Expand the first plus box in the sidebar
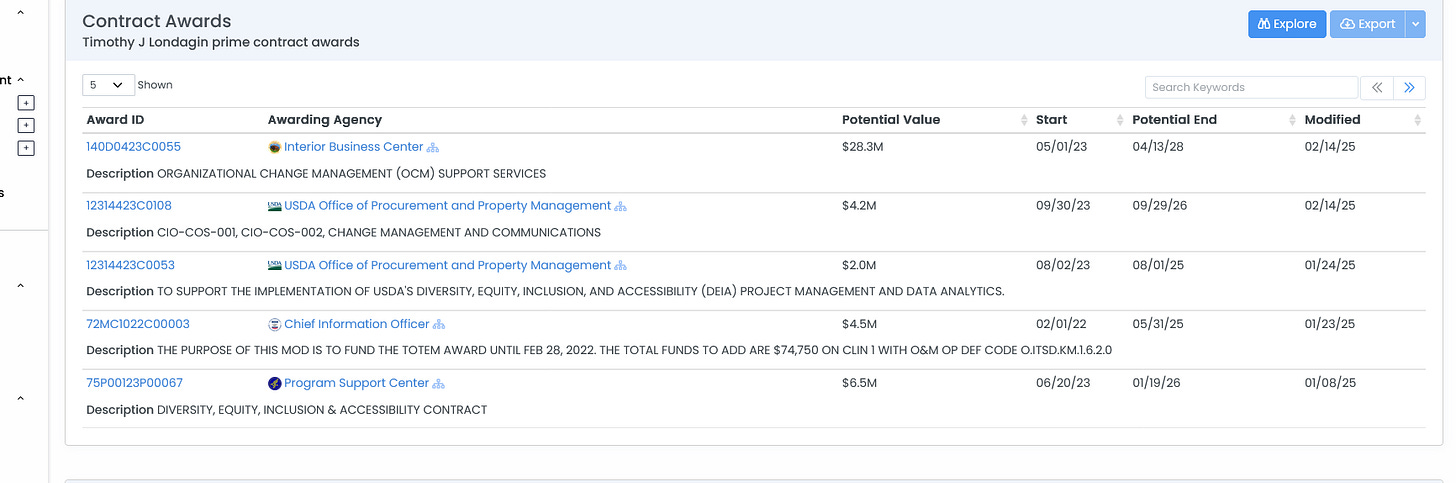This screenshot has height=483, width=1456. tap(26, 103)
